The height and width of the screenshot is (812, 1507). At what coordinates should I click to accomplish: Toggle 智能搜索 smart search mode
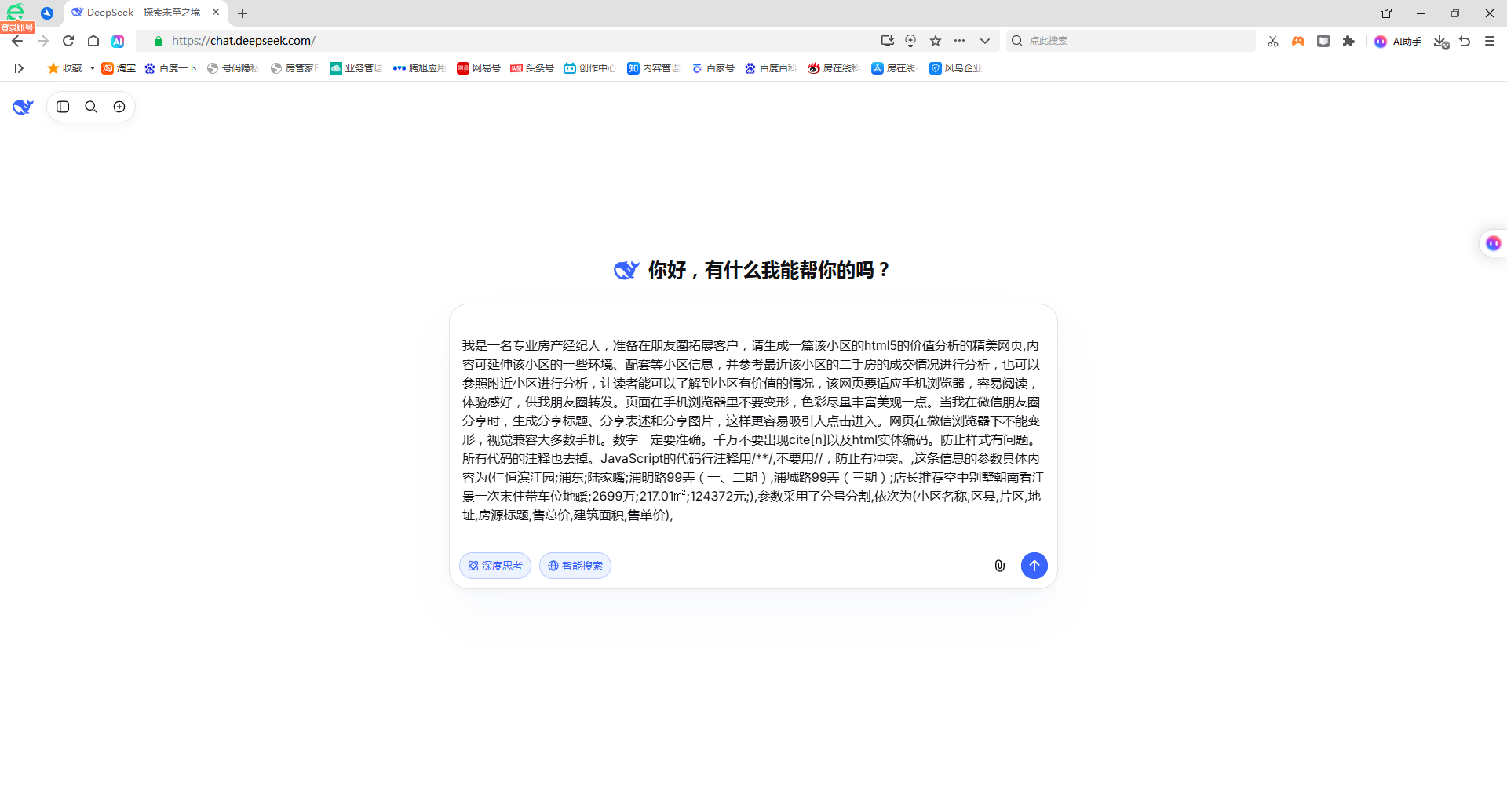(x=575, y=566)
